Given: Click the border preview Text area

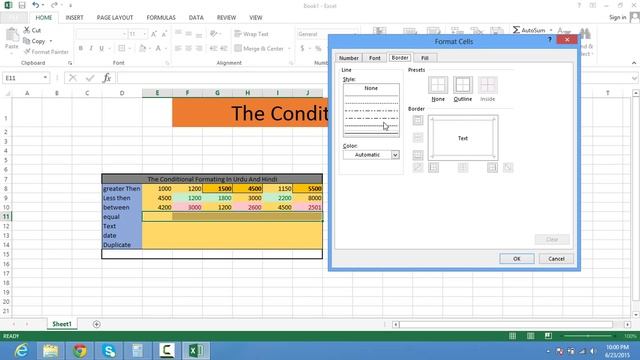Looking at the screenshot, I should click(x=463, y=138).
